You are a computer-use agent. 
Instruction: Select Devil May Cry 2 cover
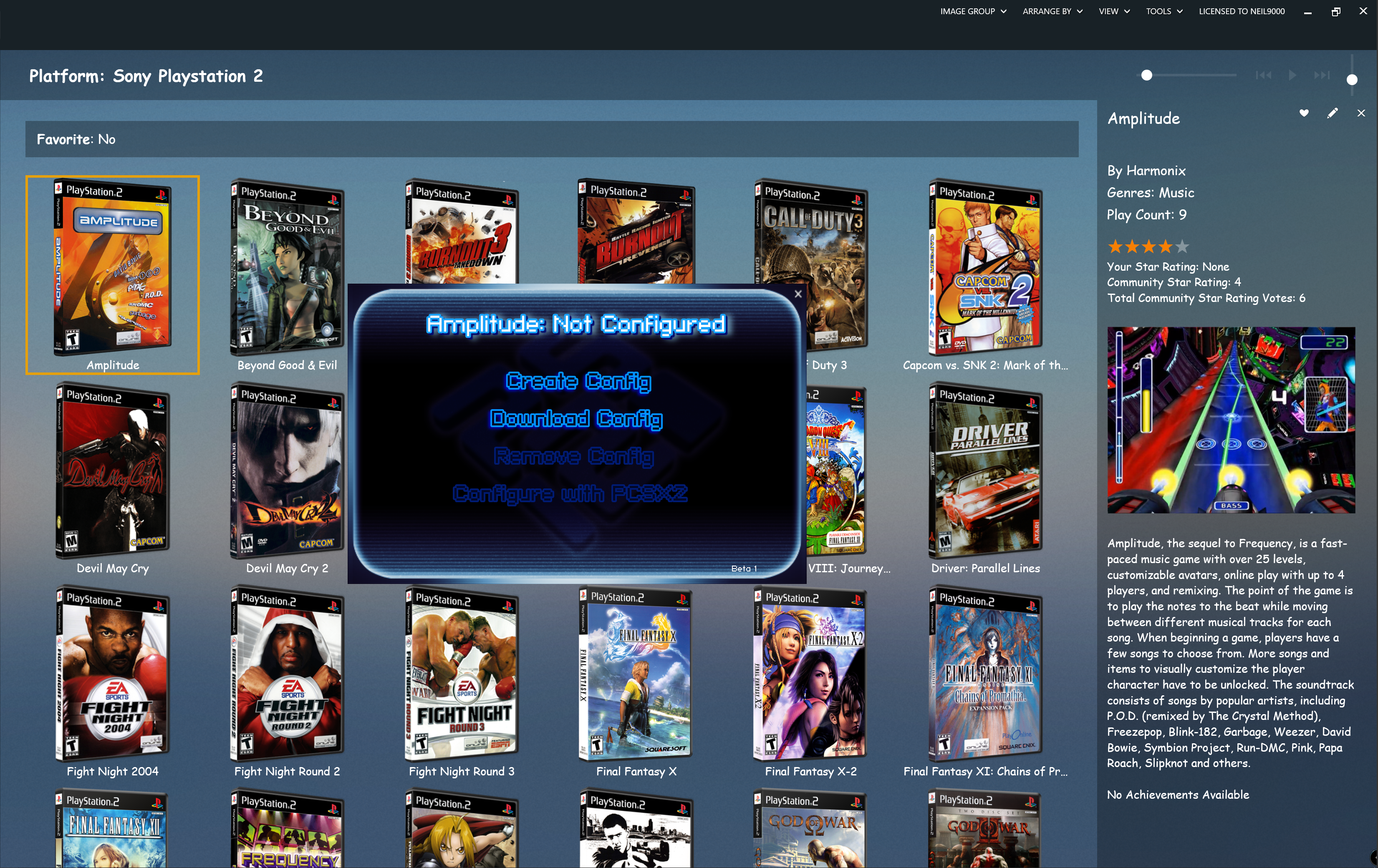[x=287, y=470]
